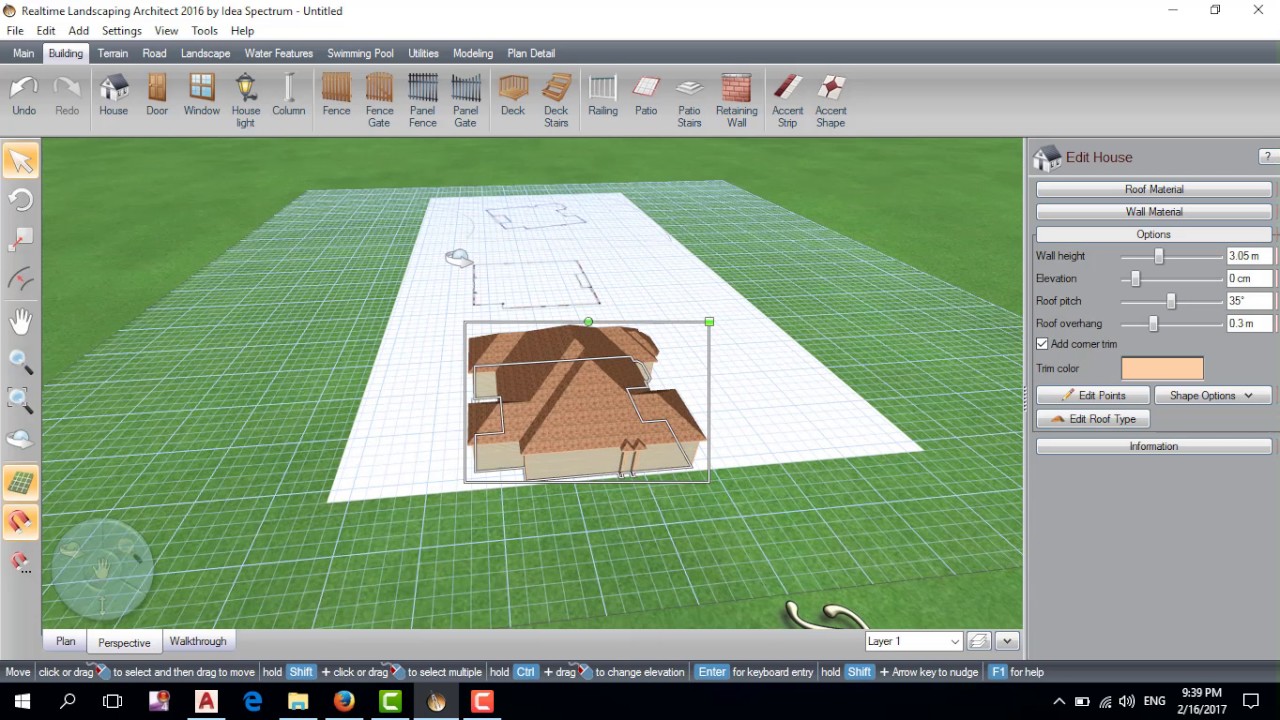Click the Edit Points button
The image size is (1280, 720).
coord(1093,396)
